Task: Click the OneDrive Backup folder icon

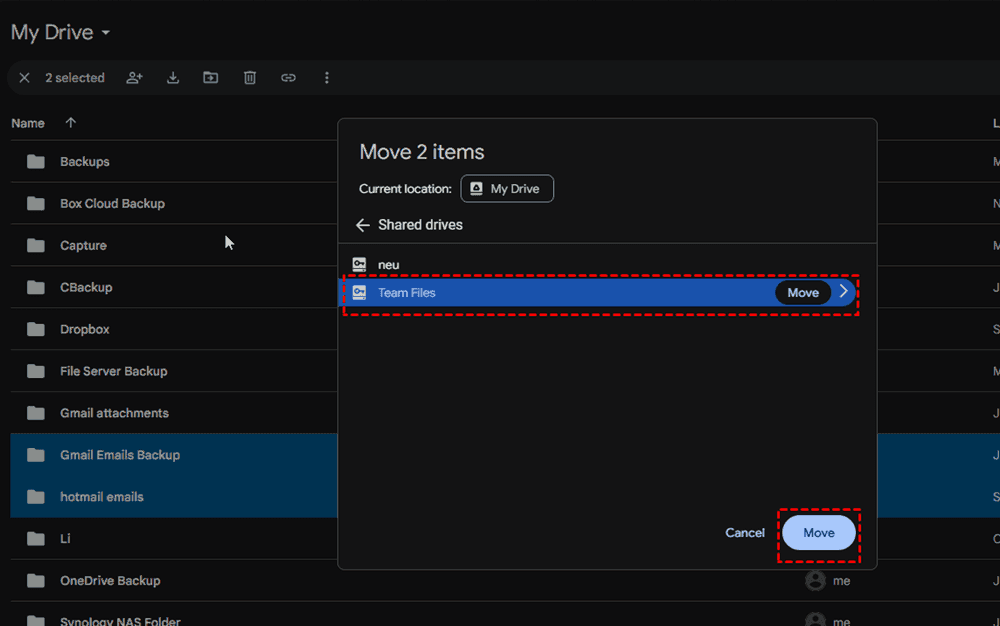Action: point(36,581)
